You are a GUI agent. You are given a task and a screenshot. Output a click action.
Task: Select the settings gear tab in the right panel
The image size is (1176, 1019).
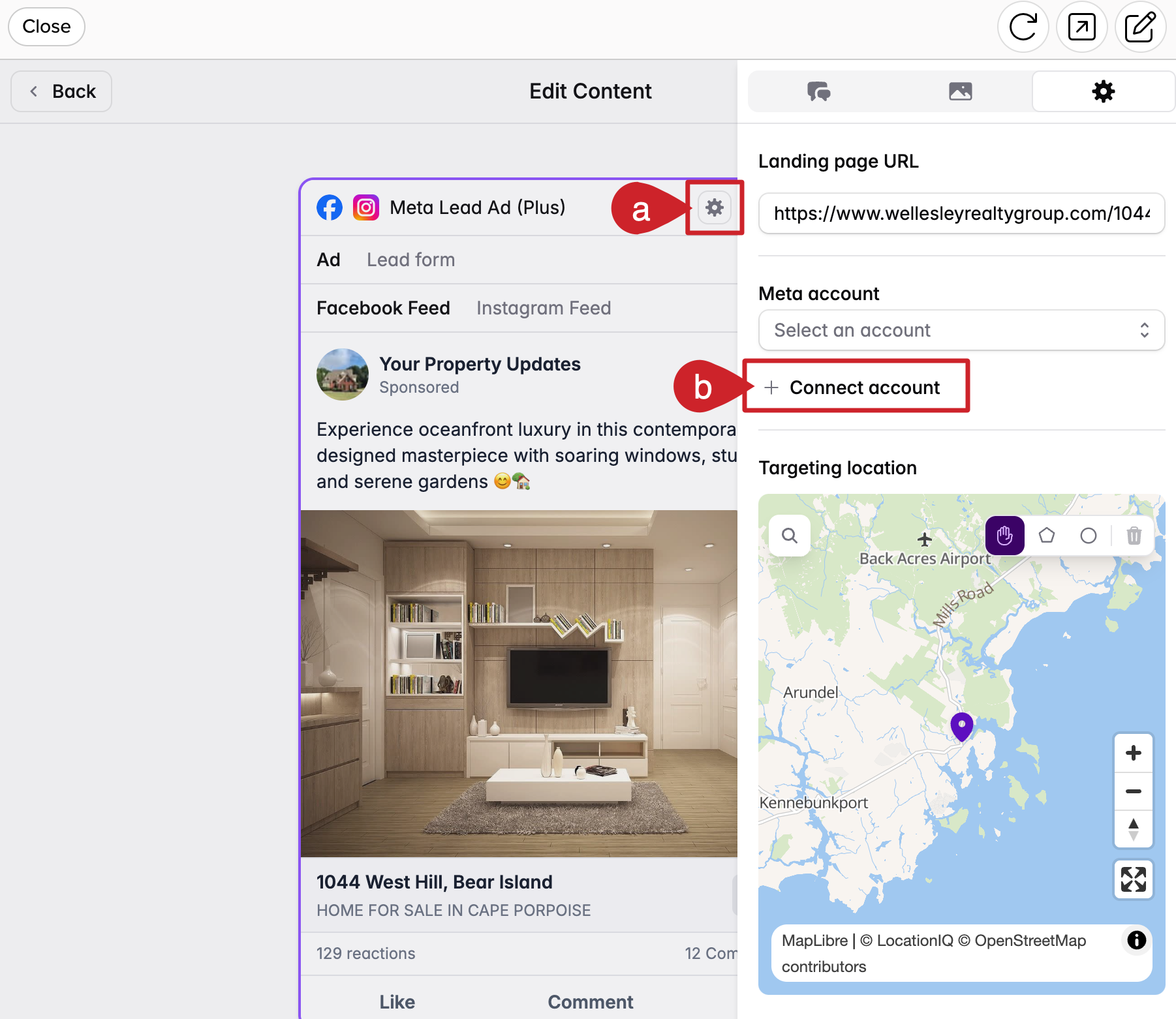[x=1103, y=91]
